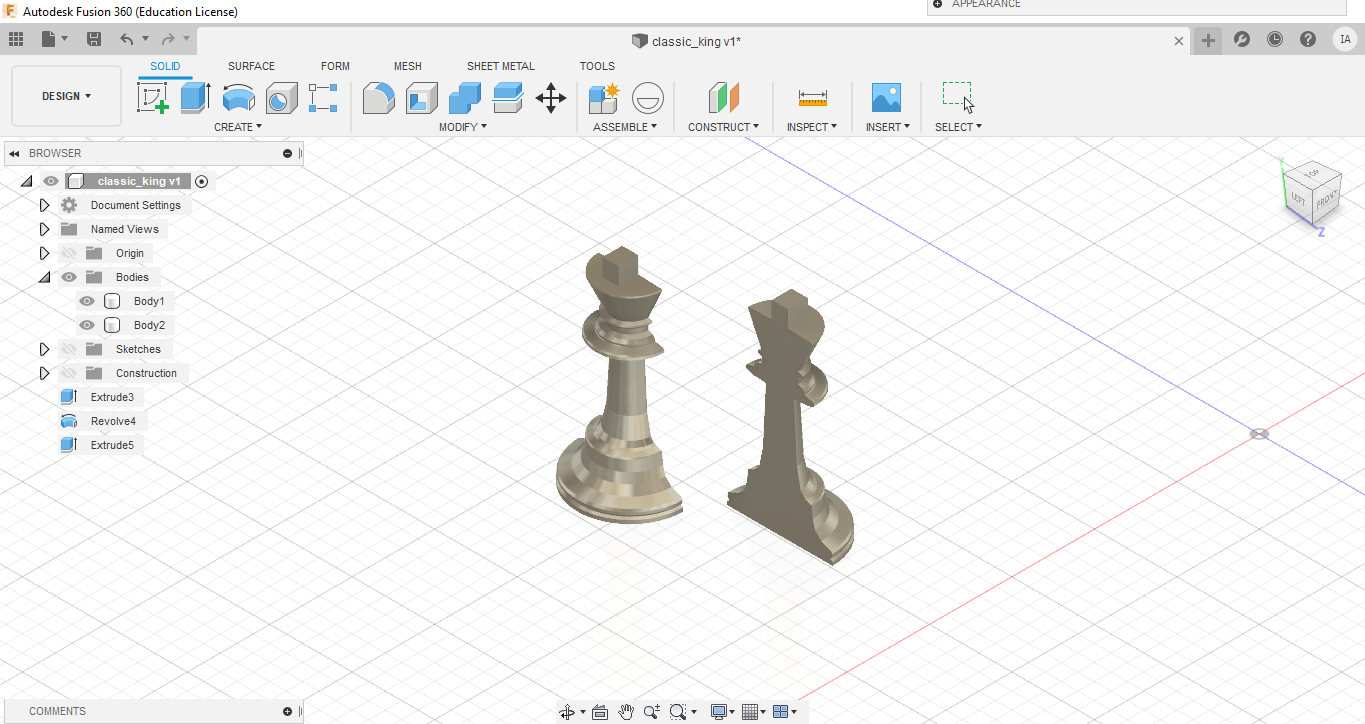Select the Revolve tool
This screenshot has width=1365, height=724.
point(238,97)
